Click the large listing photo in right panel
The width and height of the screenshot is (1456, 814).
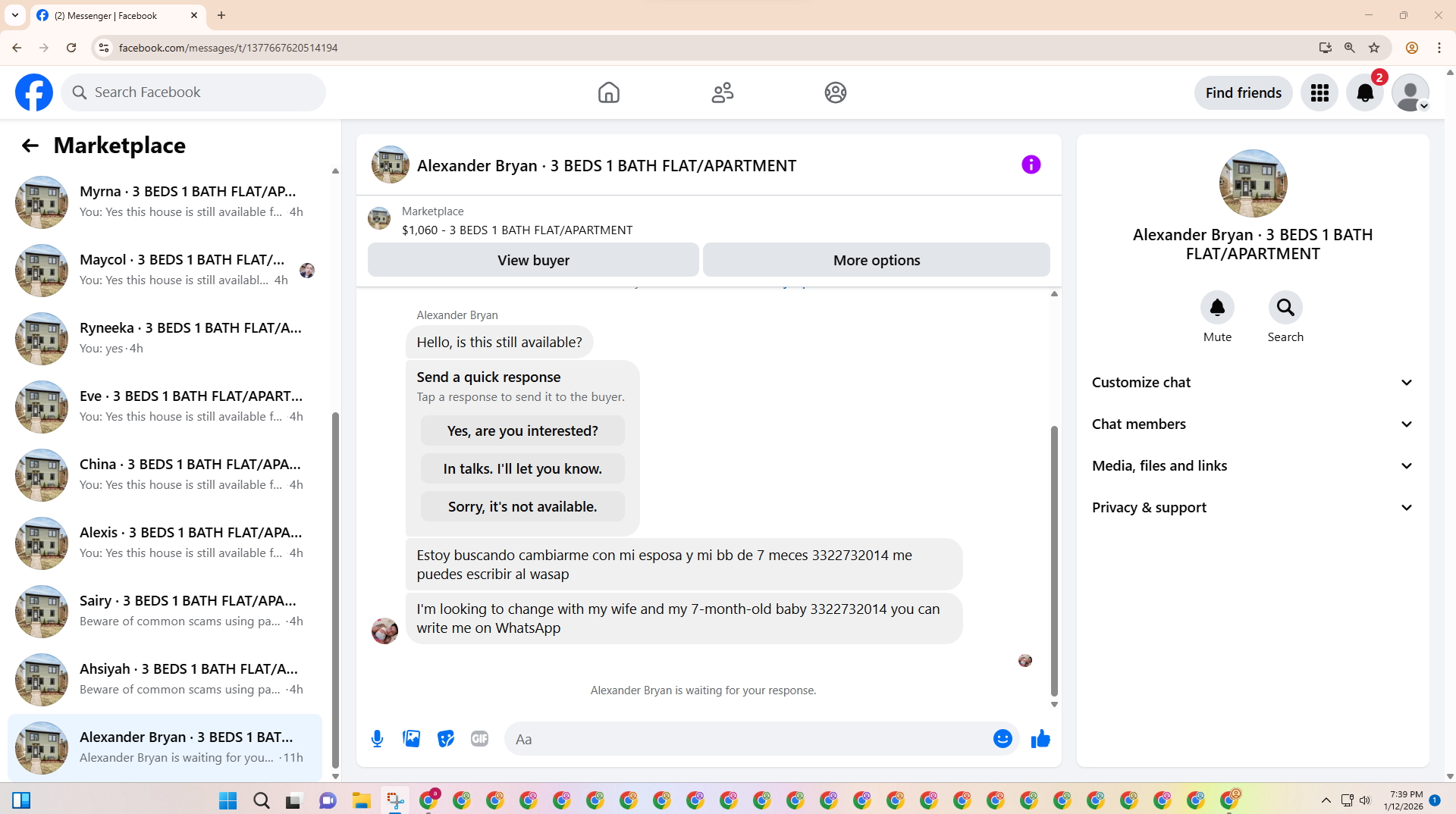point(1253,183)
